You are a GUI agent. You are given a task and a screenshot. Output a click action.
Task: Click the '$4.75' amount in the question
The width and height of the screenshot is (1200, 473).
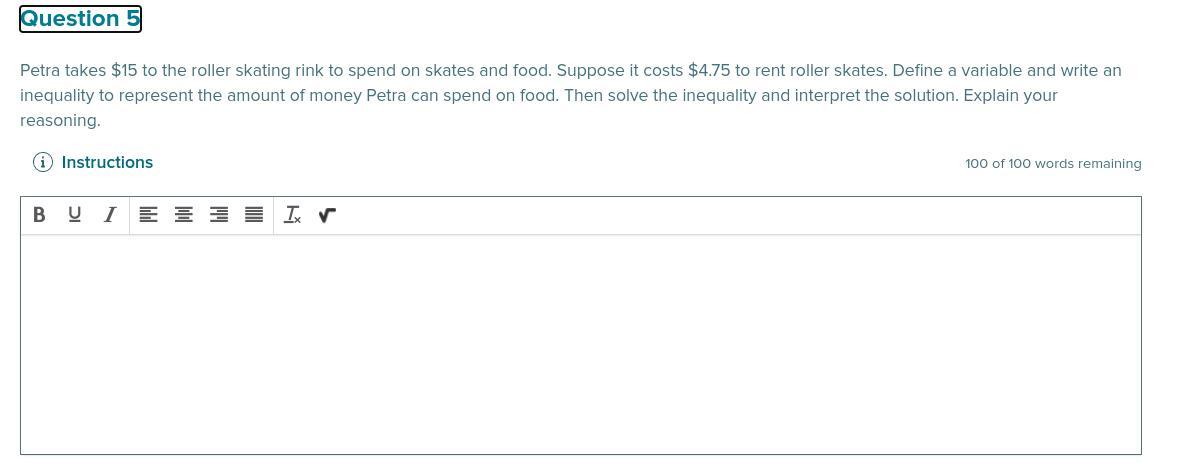pos(709,71)
